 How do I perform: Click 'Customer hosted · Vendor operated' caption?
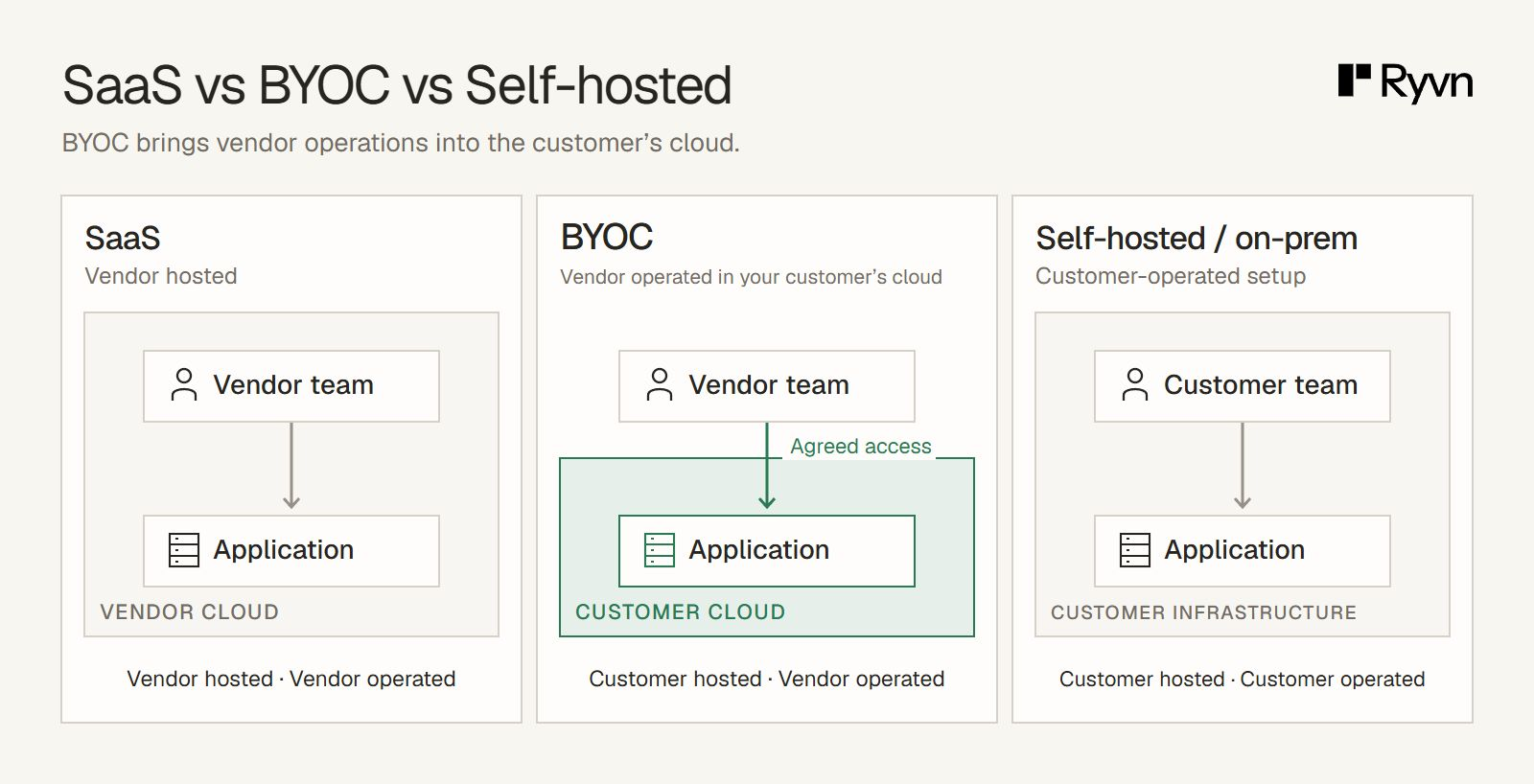click(767, 679)
